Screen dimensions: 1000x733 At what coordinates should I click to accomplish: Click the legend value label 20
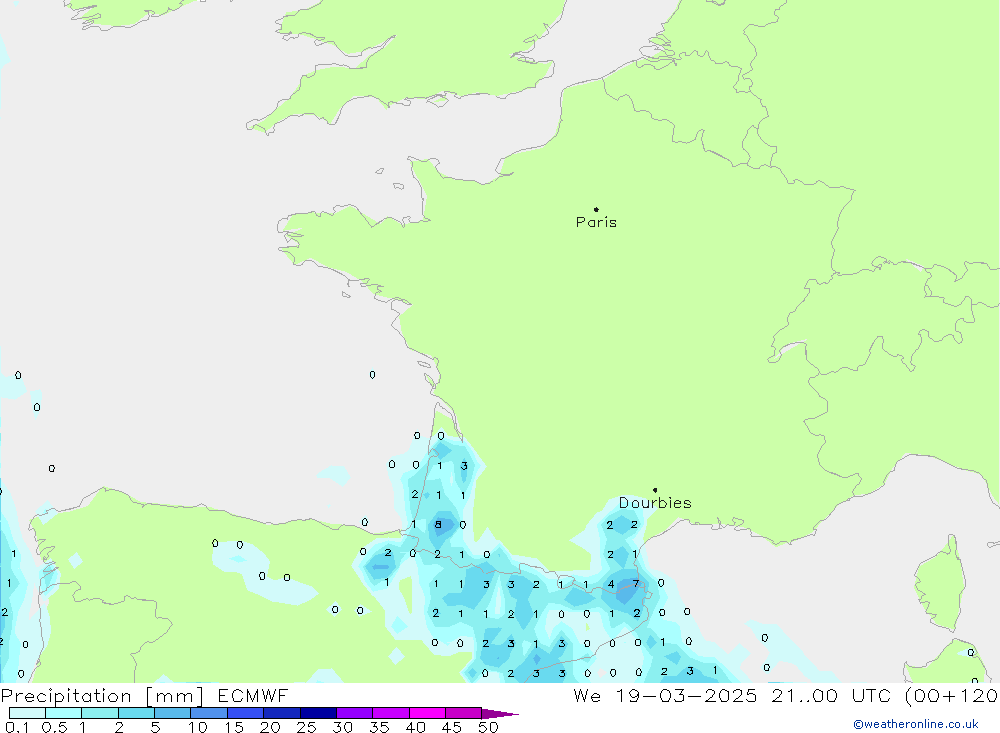click(270, 727)
